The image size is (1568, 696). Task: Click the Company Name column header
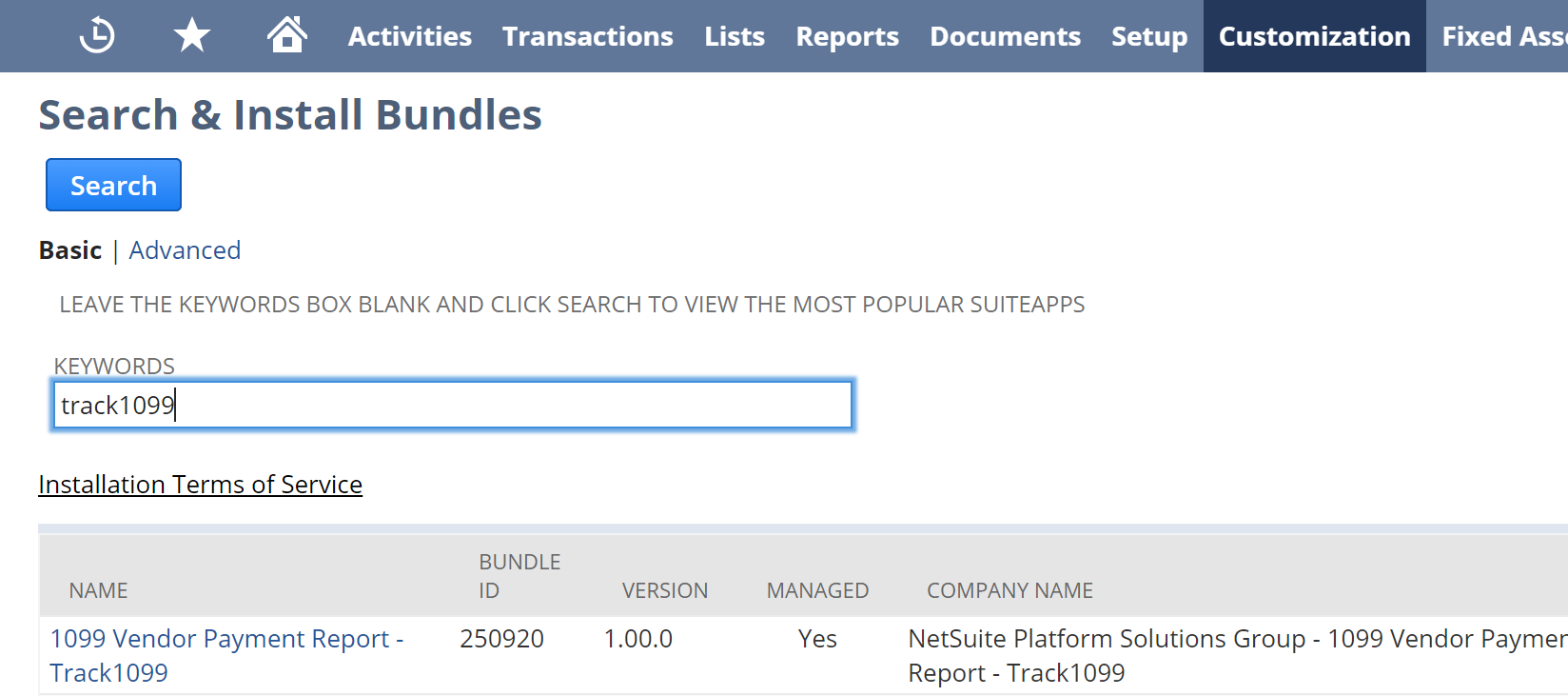(1009, 590)
